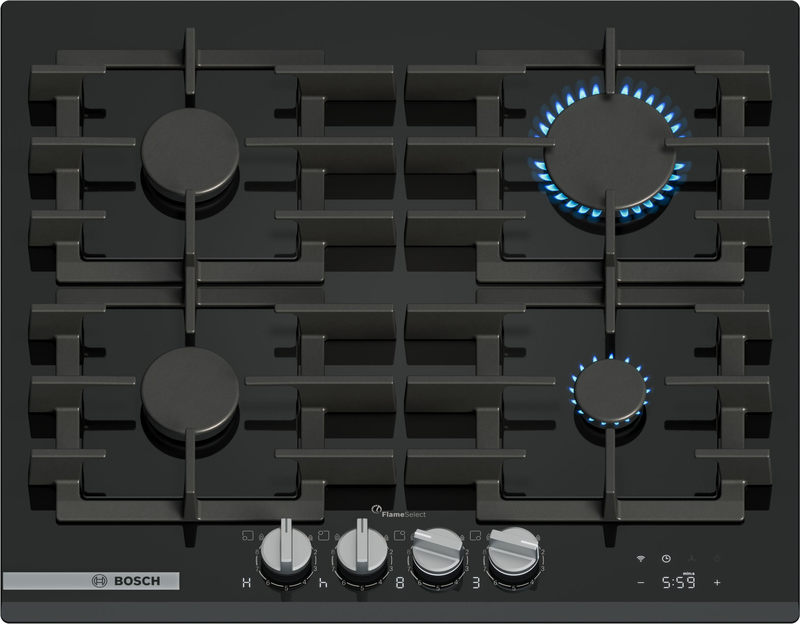Tap the Wi-Fi connectivity icon
The image size is (800, 624).
pyautogui.click(x=640, y=558)
